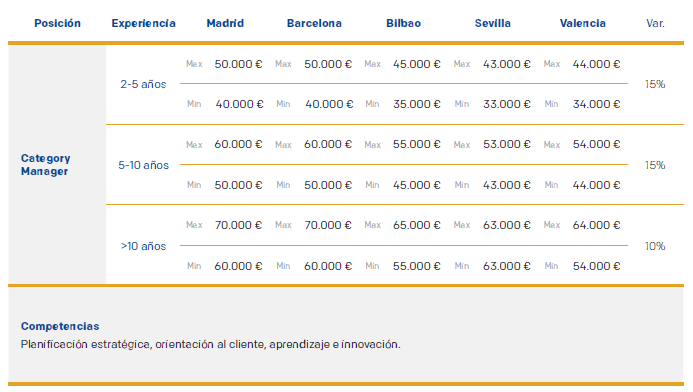Click the Madrid column header

[225, 23]
